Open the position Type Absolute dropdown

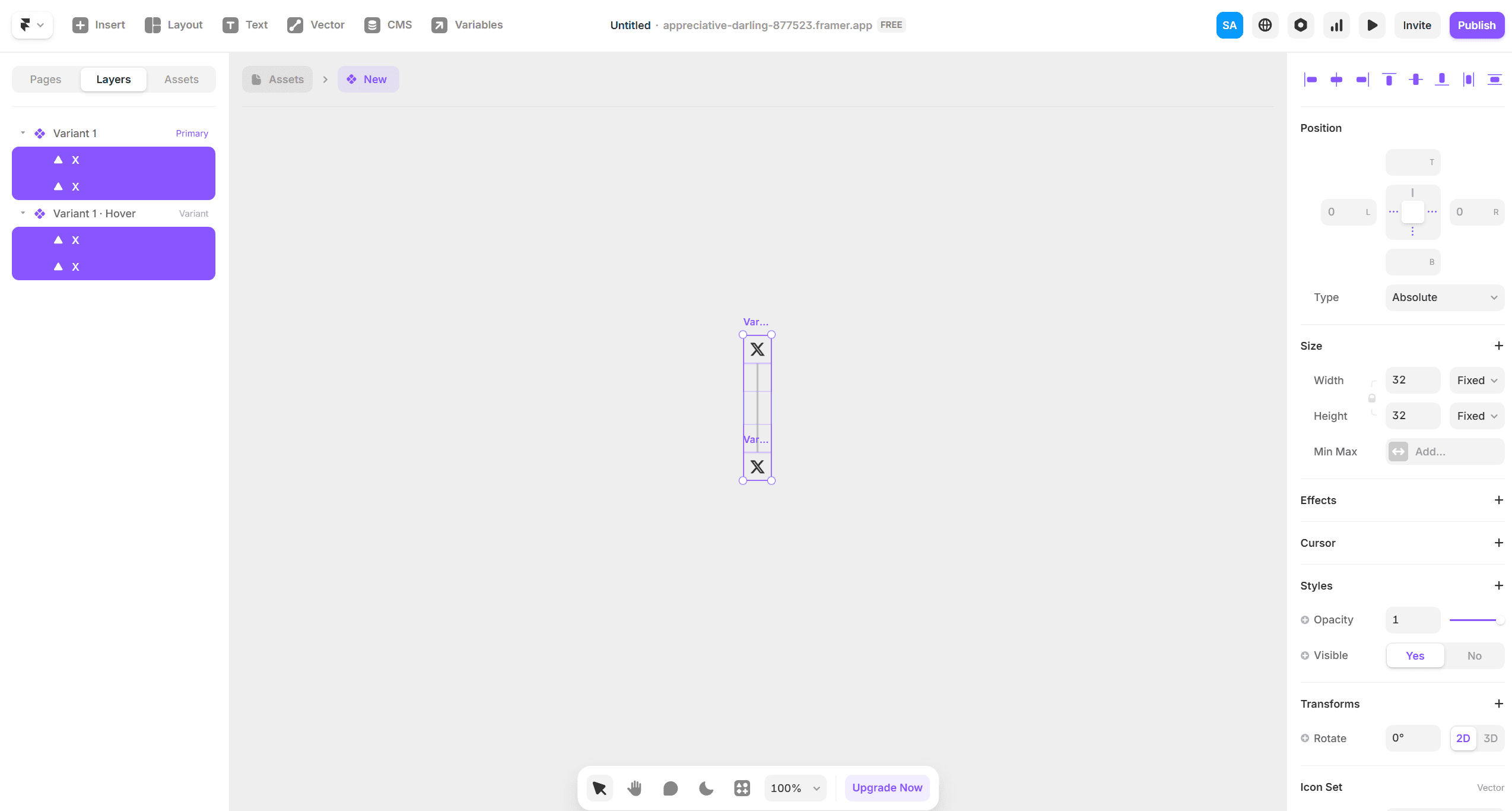1444,297
